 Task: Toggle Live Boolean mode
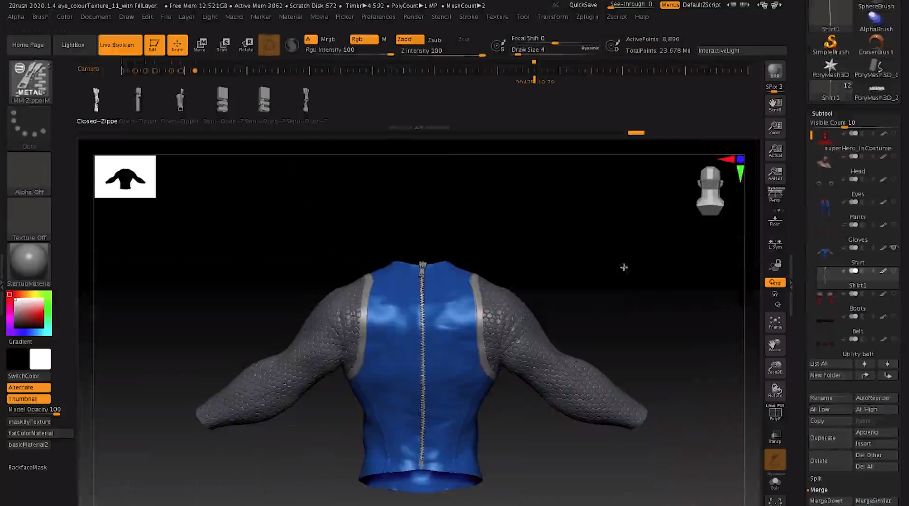pyautogui.click(x=120, y=45)
